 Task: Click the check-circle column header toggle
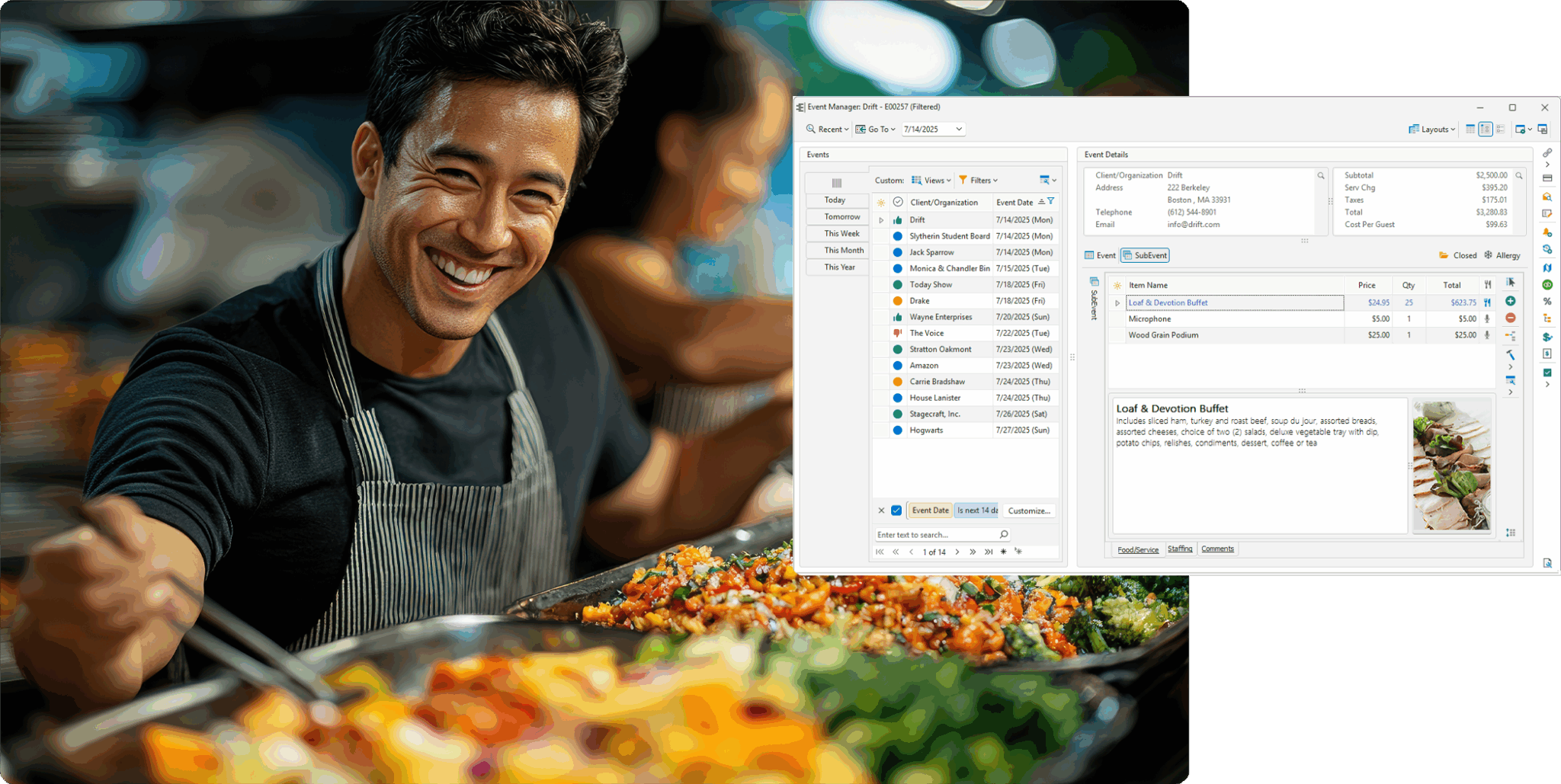tap(899, 202)
